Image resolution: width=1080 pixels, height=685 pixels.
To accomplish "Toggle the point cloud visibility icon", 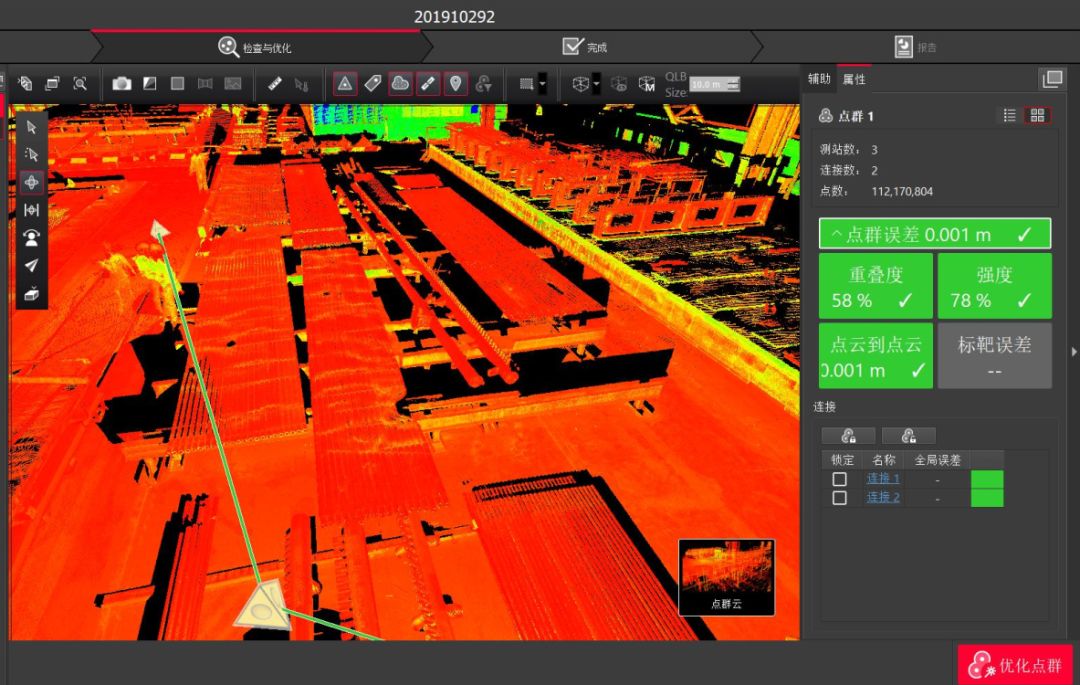I will (x=400, y=84).
